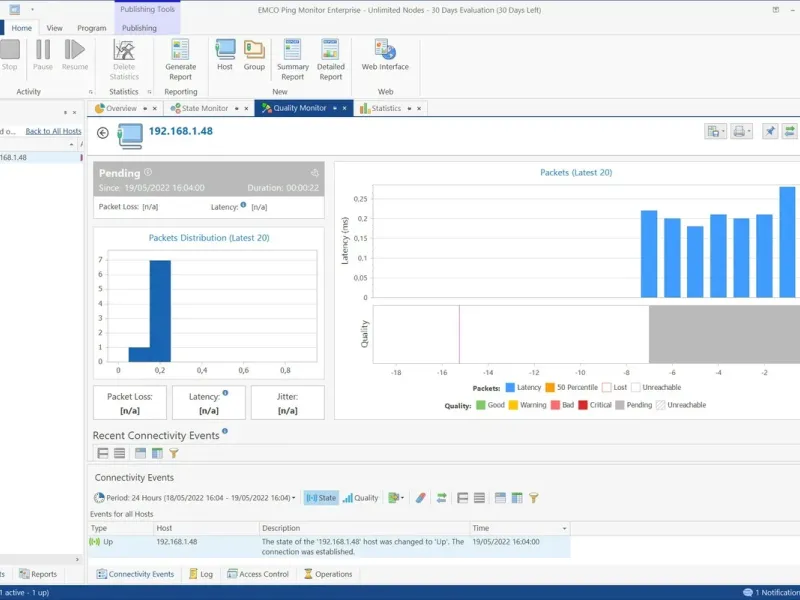Toggle the Quality events filter
Viewport: 800px width, 600px height.
pos(360,498)
